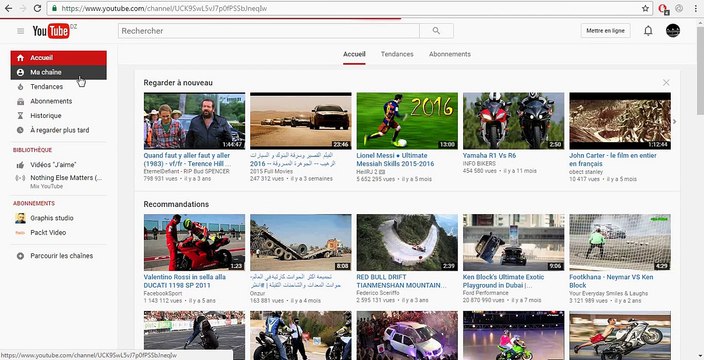The height and width of the screenshot is (360, 704).
Task: Play the John Carter film thumbnail
Action: [x=620, y=121]
